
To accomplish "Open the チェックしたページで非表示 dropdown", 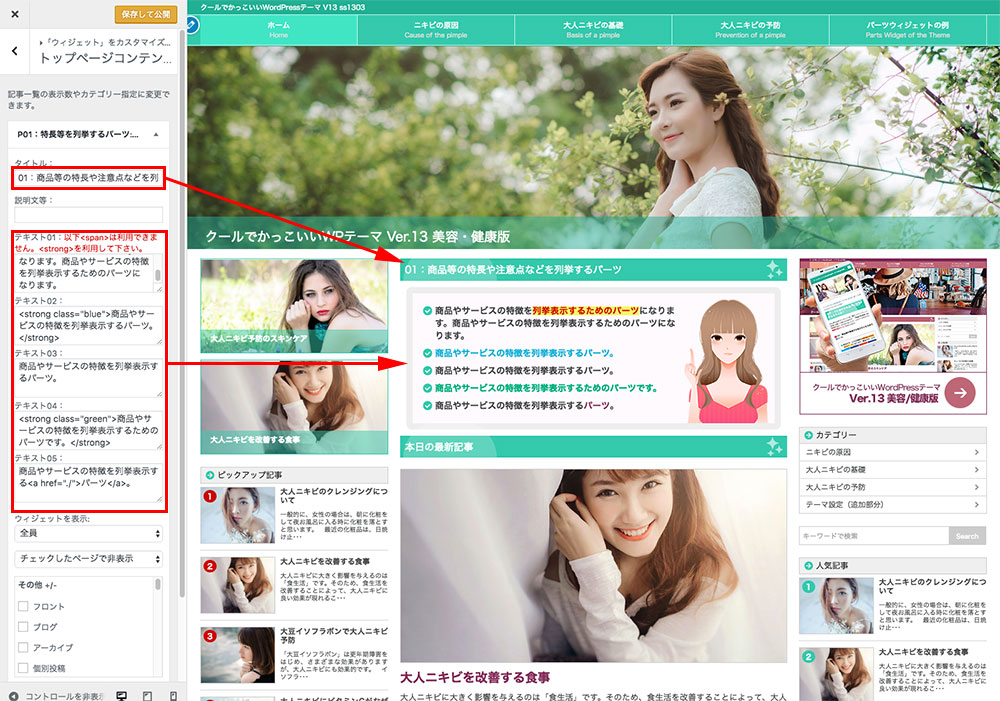I will coord(88,558).
